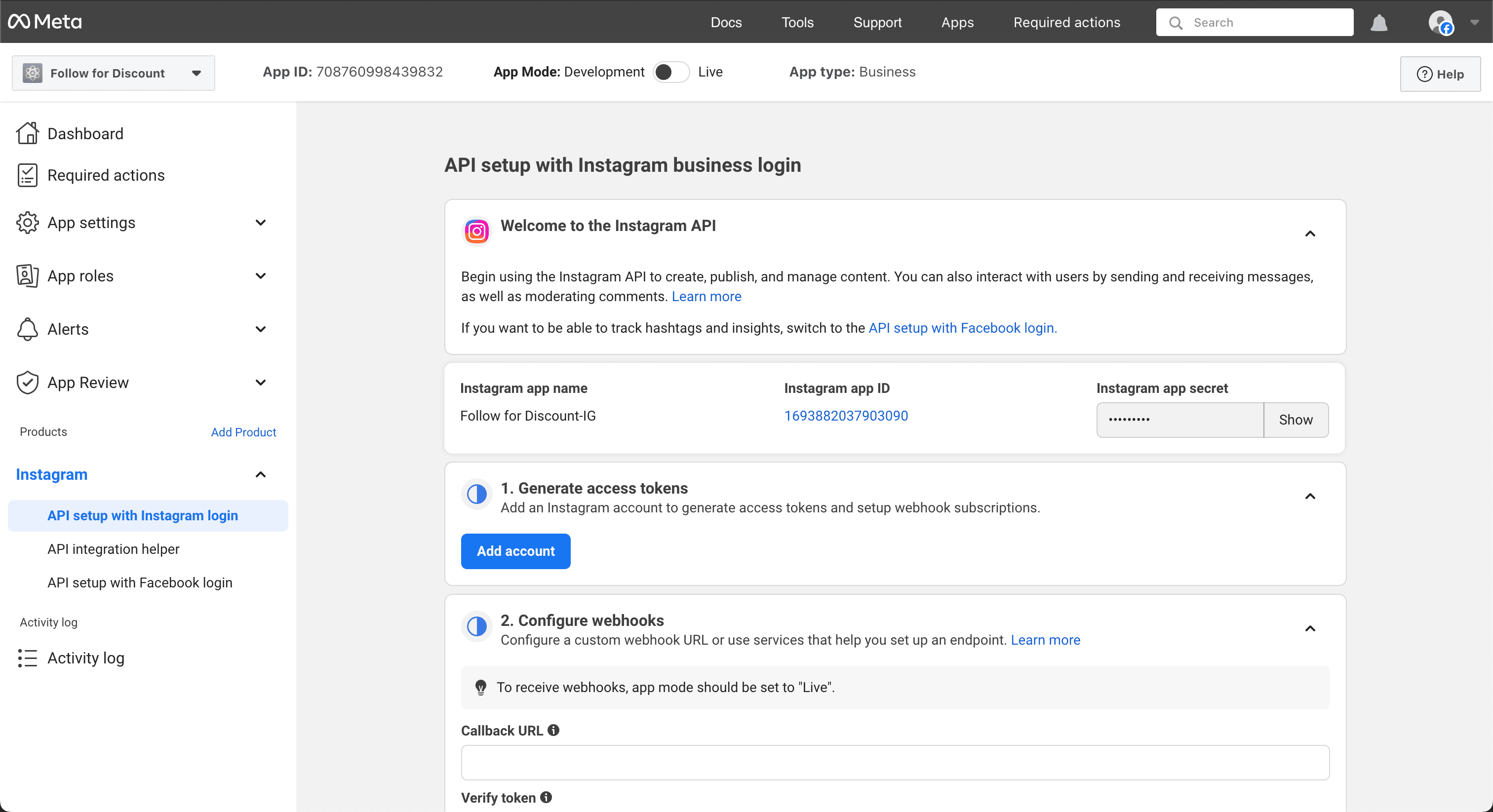Focus the Instagram app secret field
1493x812 pixels.
(1180, 420)
